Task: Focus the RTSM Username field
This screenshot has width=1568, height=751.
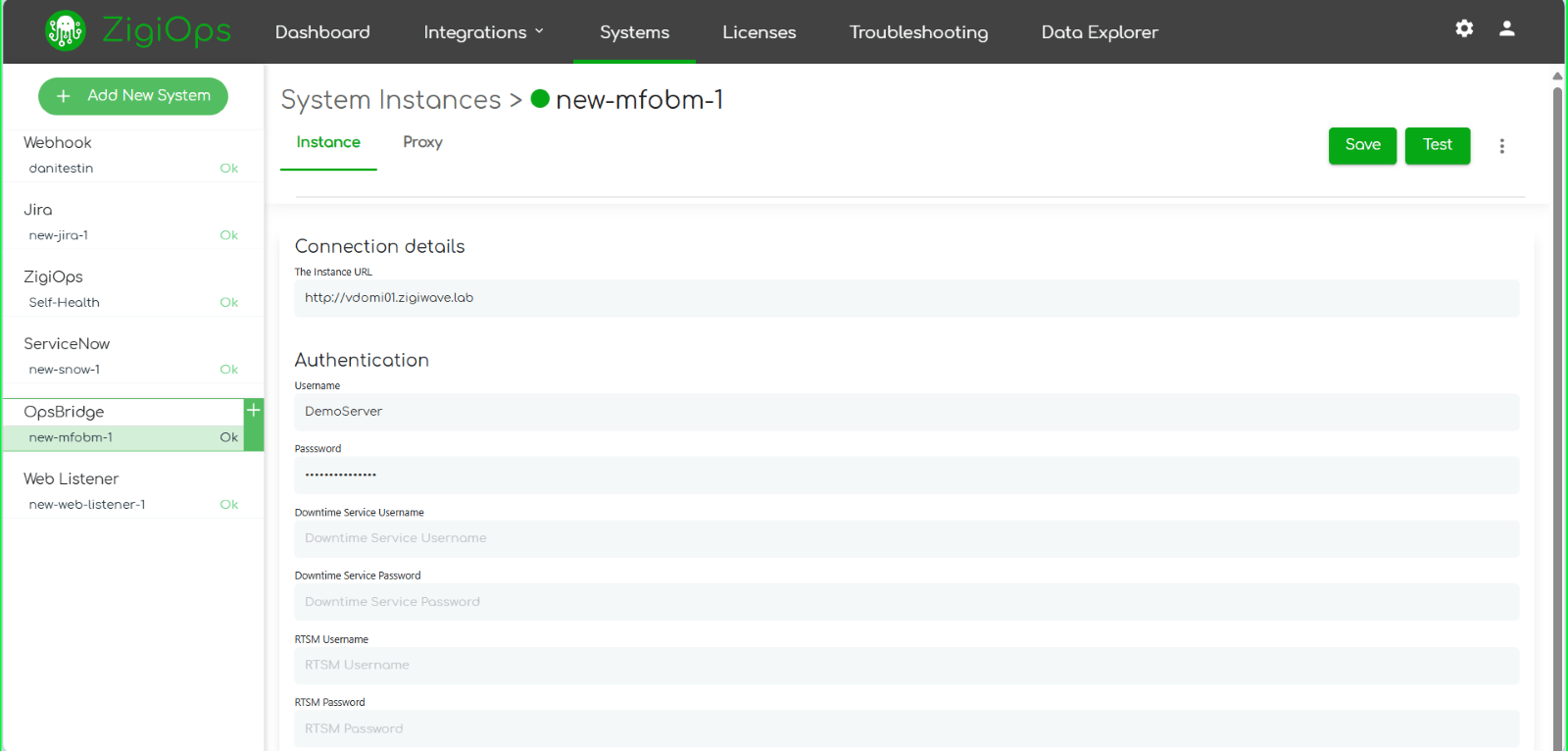Action: click(x=906, y=665)
